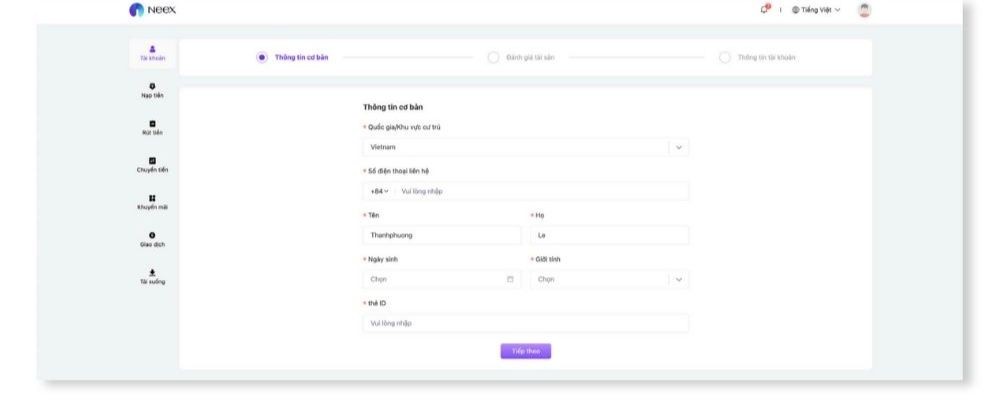Switch to the Tài khoản sidebar tab

point(152,53)
